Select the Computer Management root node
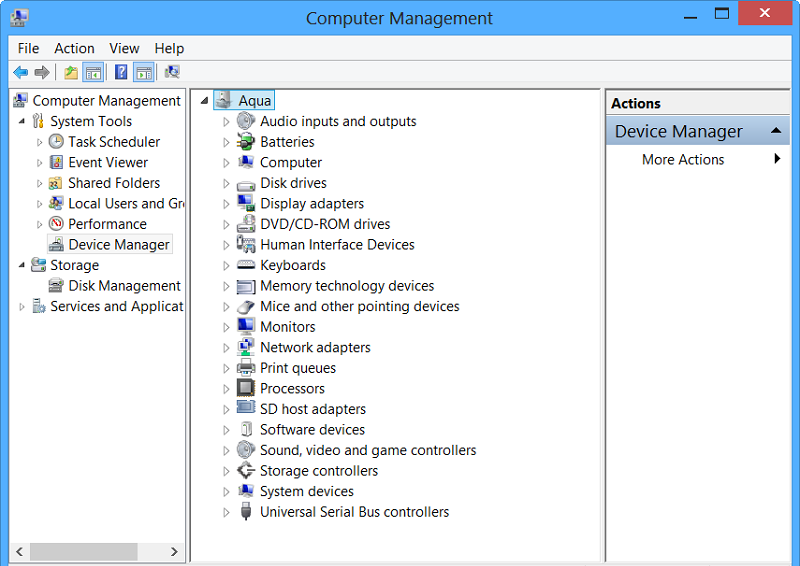 [106, 101]
